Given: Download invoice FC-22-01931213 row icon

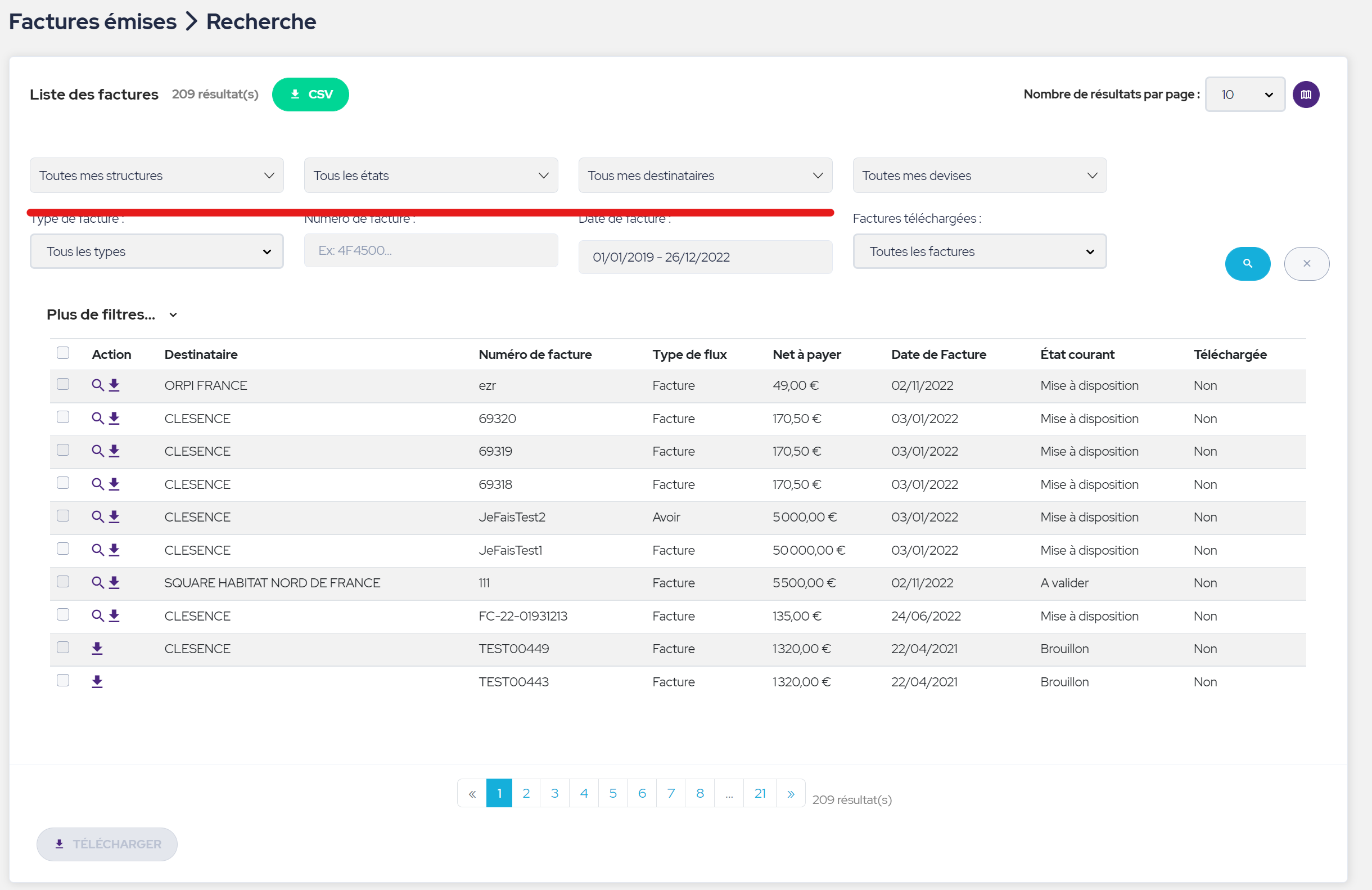Looking at the screenshot, I should coord(114,615).
